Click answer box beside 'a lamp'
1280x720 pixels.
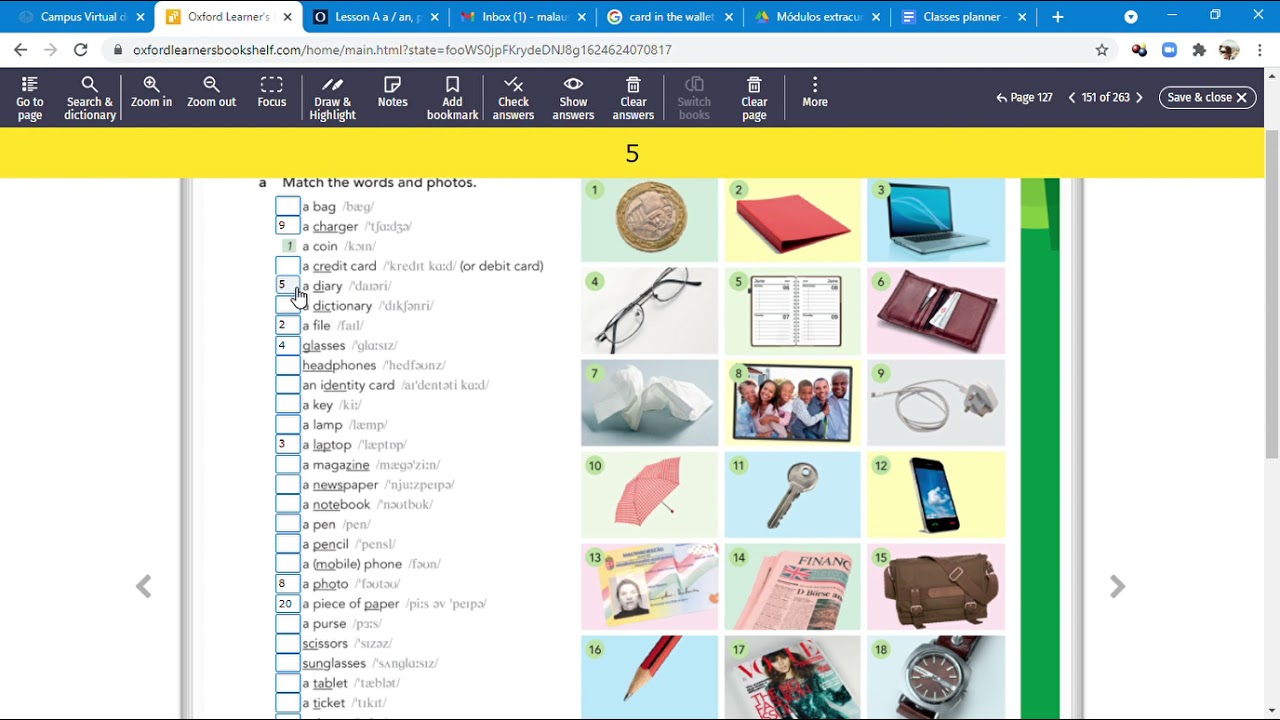[x=287, y=425]
